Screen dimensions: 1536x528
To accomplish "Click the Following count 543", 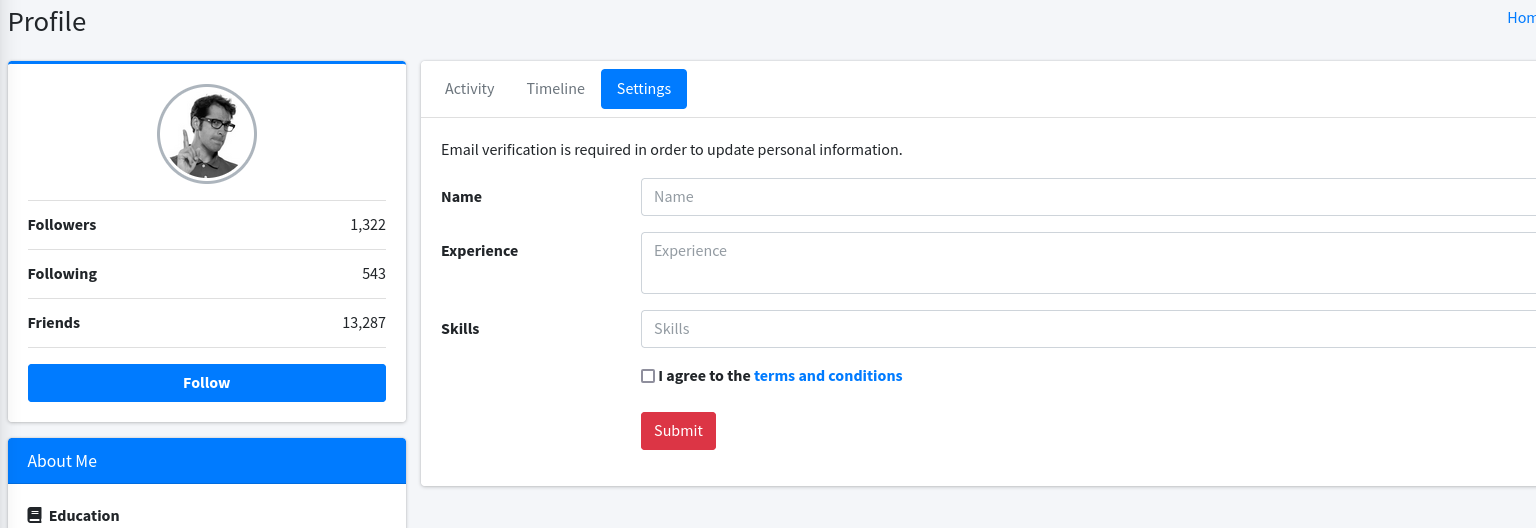I will pyautogui.click(x=374, y=274).
